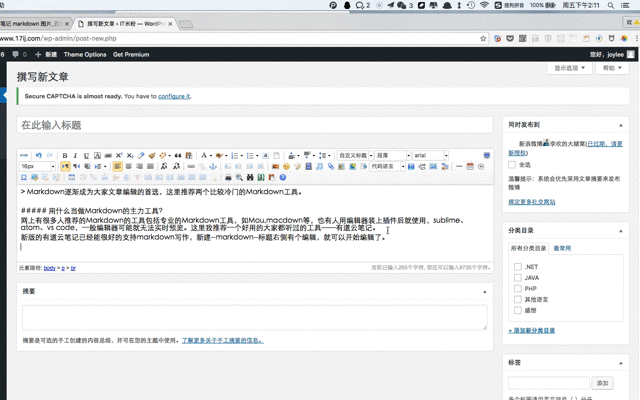The height and width of the screenshot is (400, 640).
Task: Align text to the left
Action: pos(118,167)
